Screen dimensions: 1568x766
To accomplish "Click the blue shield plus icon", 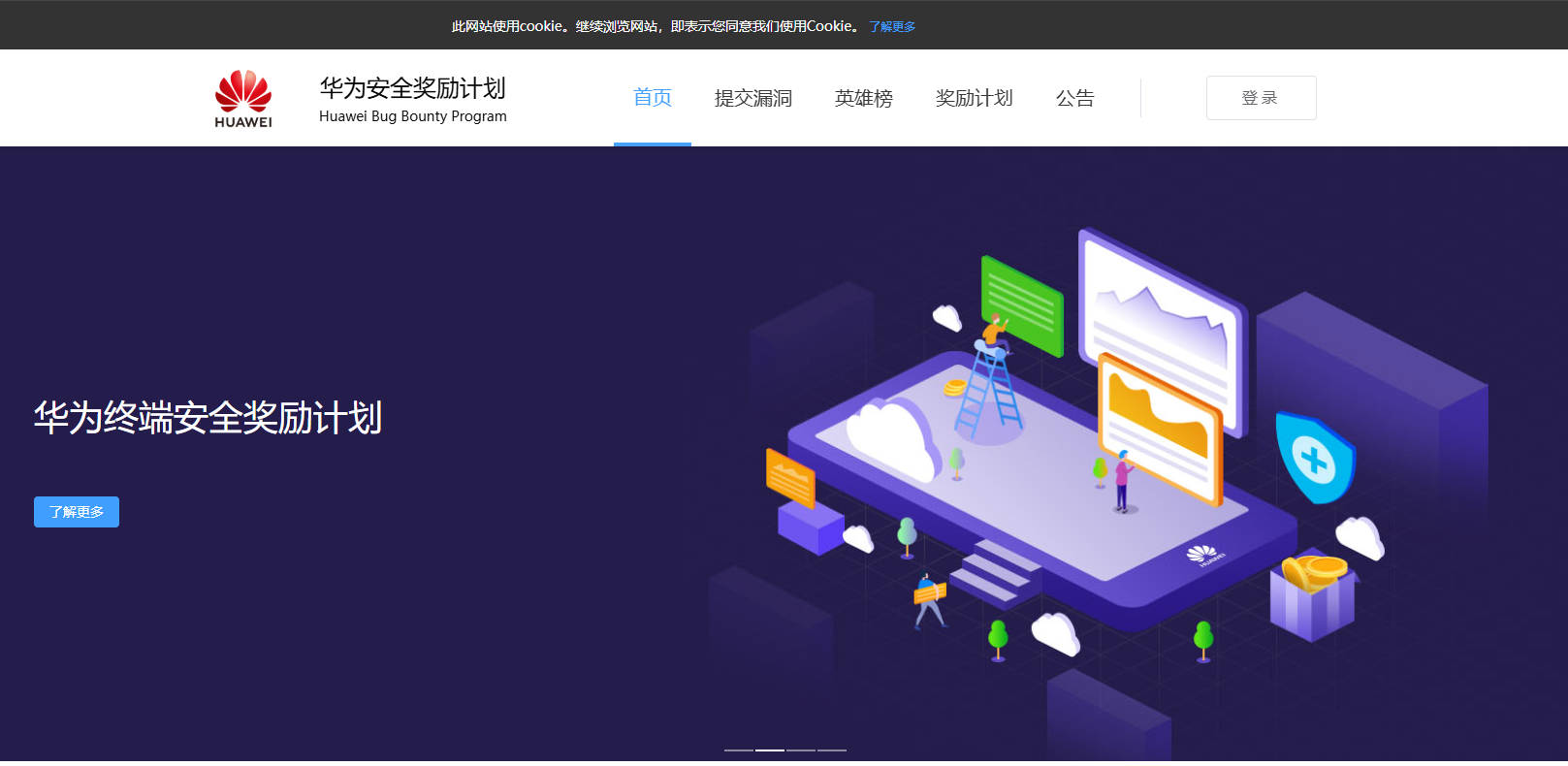I will pos(1314,459).
